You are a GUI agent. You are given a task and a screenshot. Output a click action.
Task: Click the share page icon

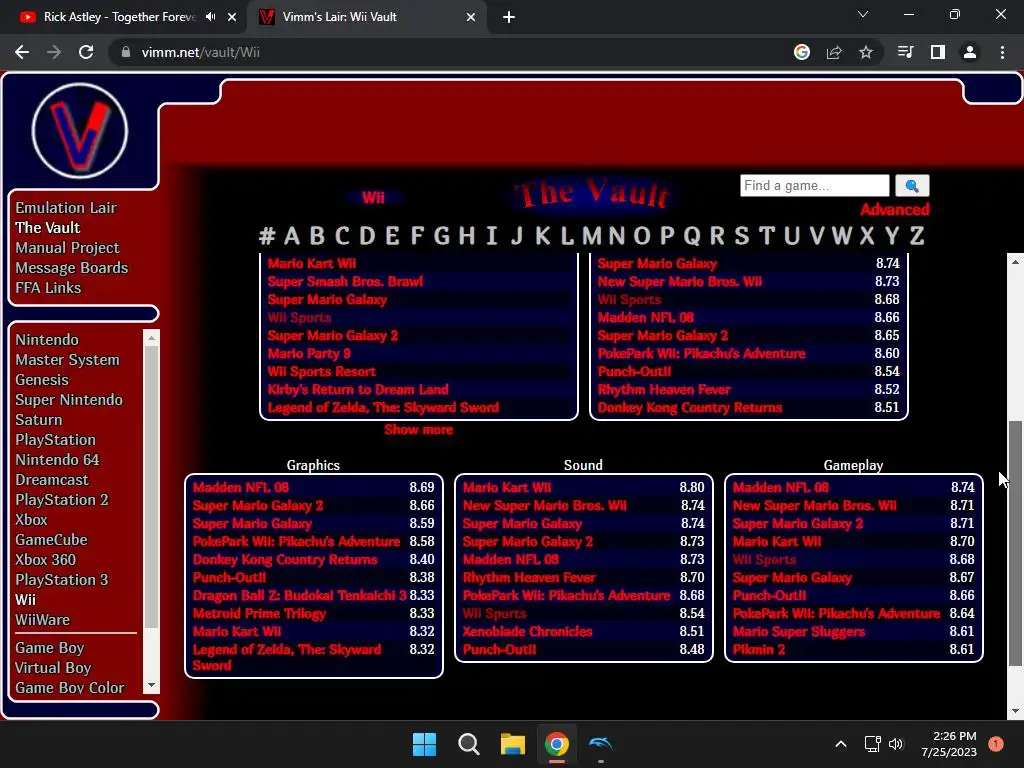coord(834,52)
